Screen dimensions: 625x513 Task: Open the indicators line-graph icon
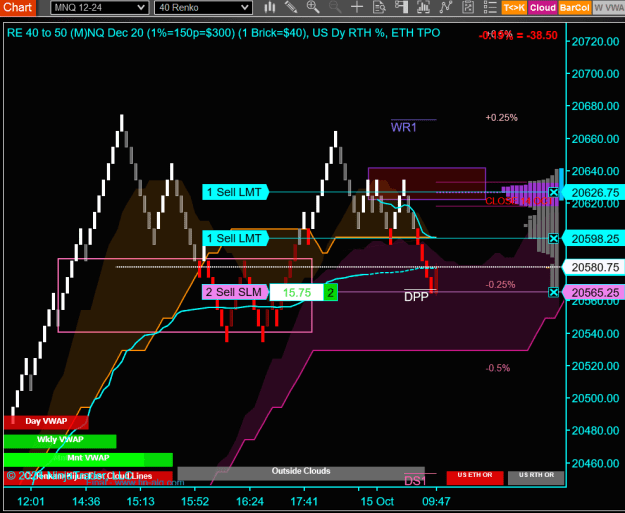pyautogui.click(x=446, y=7)
